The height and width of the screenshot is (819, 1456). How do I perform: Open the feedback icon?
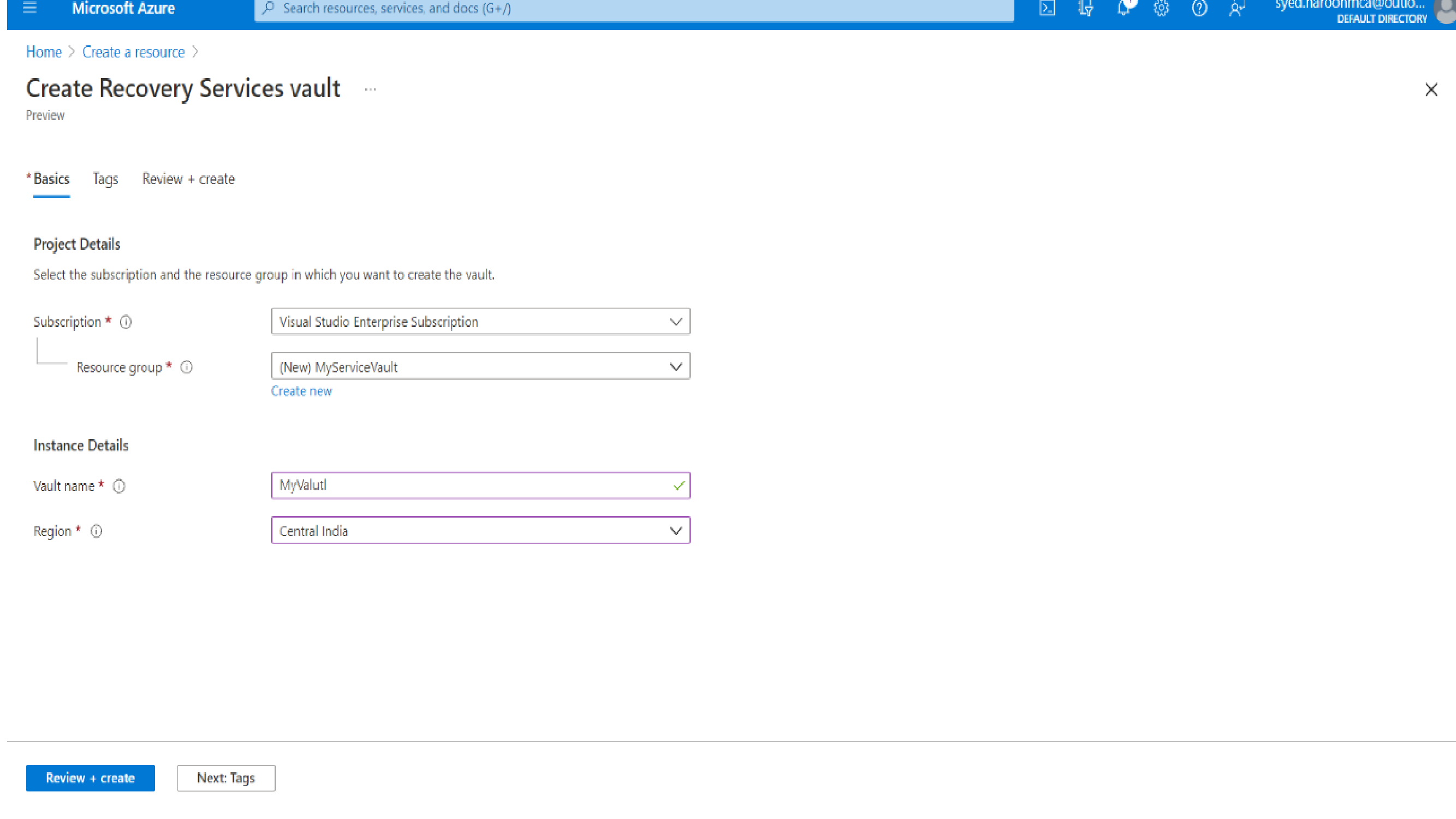[x=1237, y=8]
